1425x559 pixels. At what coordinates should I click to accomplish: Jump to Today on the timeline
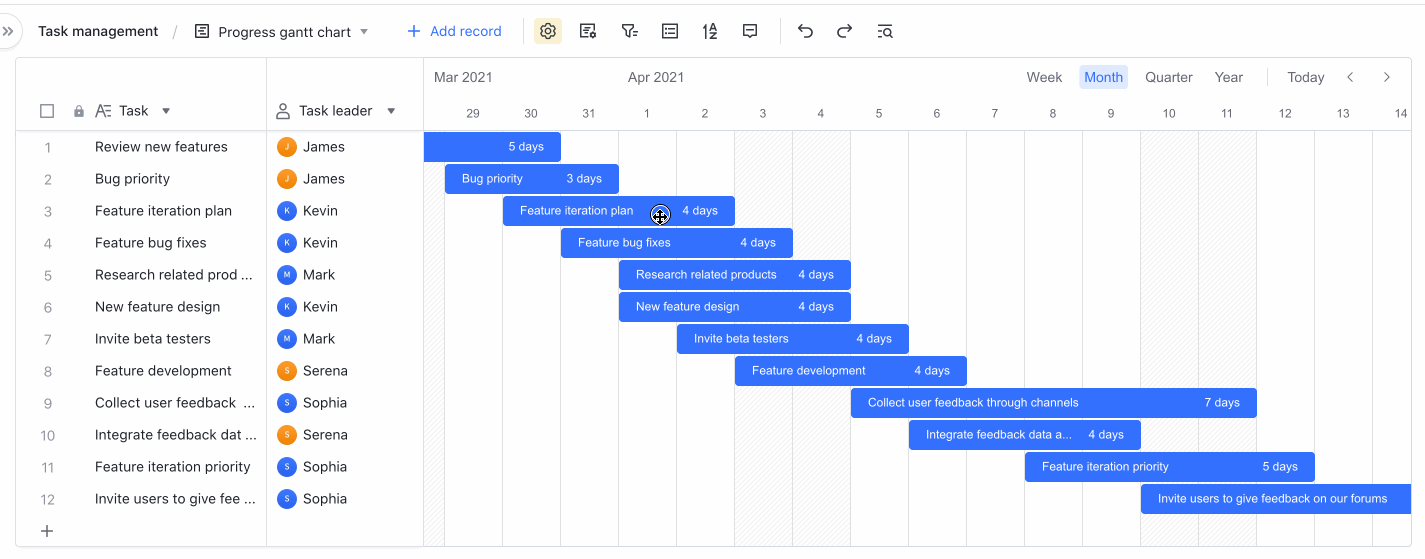[1305, 77]
